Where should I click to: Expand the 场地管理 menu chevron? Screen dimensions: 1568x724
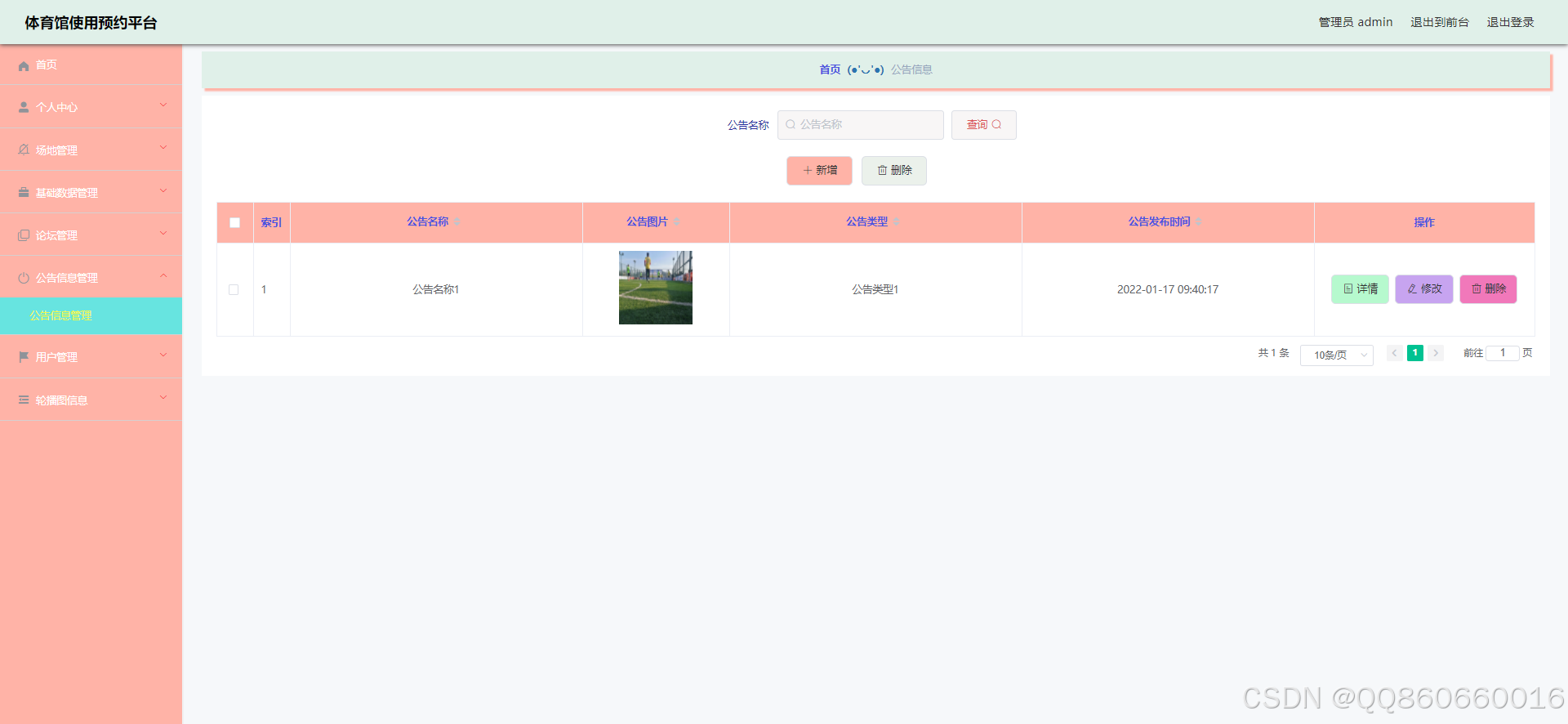tap(163, 147)
